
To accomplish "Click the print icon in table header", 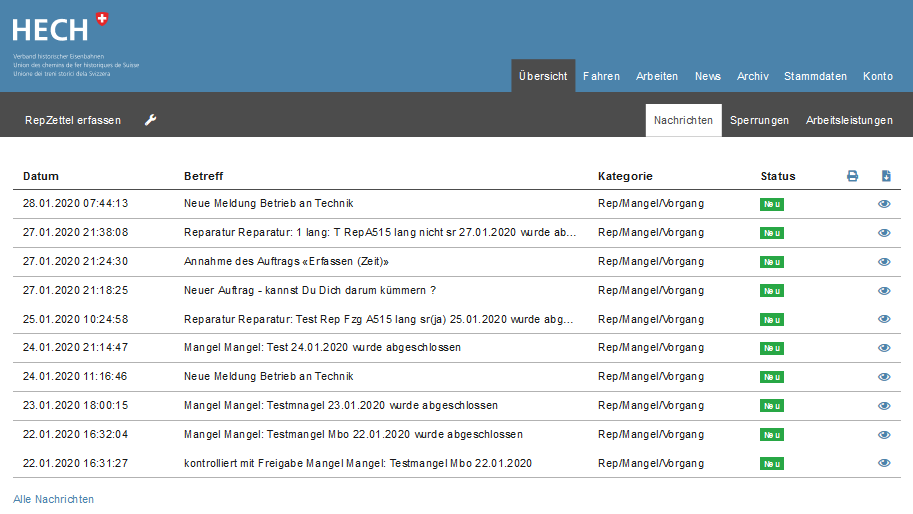I will coord(852,176).
